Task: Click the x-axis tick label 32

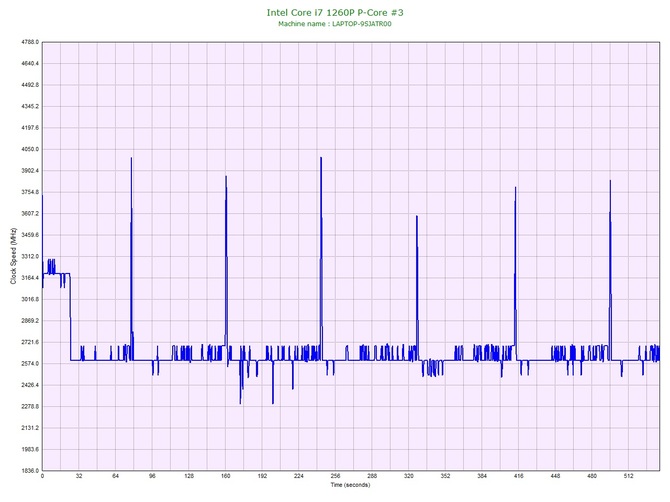Action: pyautogui.click(x=79, y=476)
